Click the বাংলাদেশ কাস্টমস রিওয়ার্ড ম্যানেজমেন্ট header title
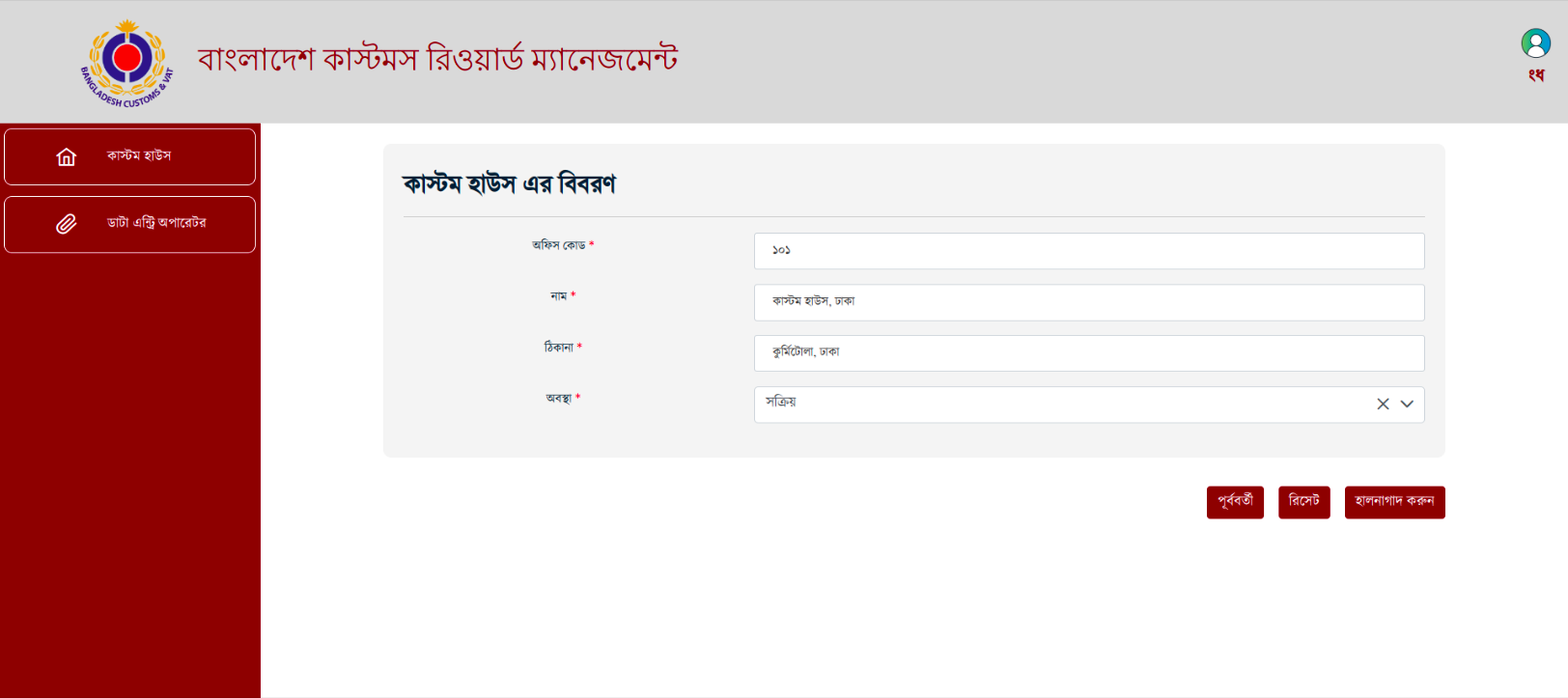1568x698 pixels. tap(437, 59)
